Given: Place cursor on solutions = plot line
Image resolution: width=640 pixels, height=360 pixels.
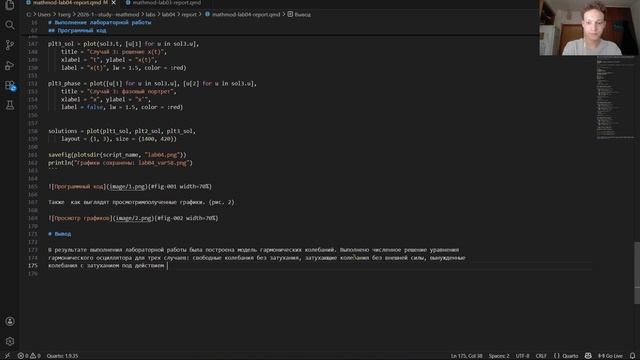Looking at the screenshot, I should pyautogui.click(x=122, y=131).
